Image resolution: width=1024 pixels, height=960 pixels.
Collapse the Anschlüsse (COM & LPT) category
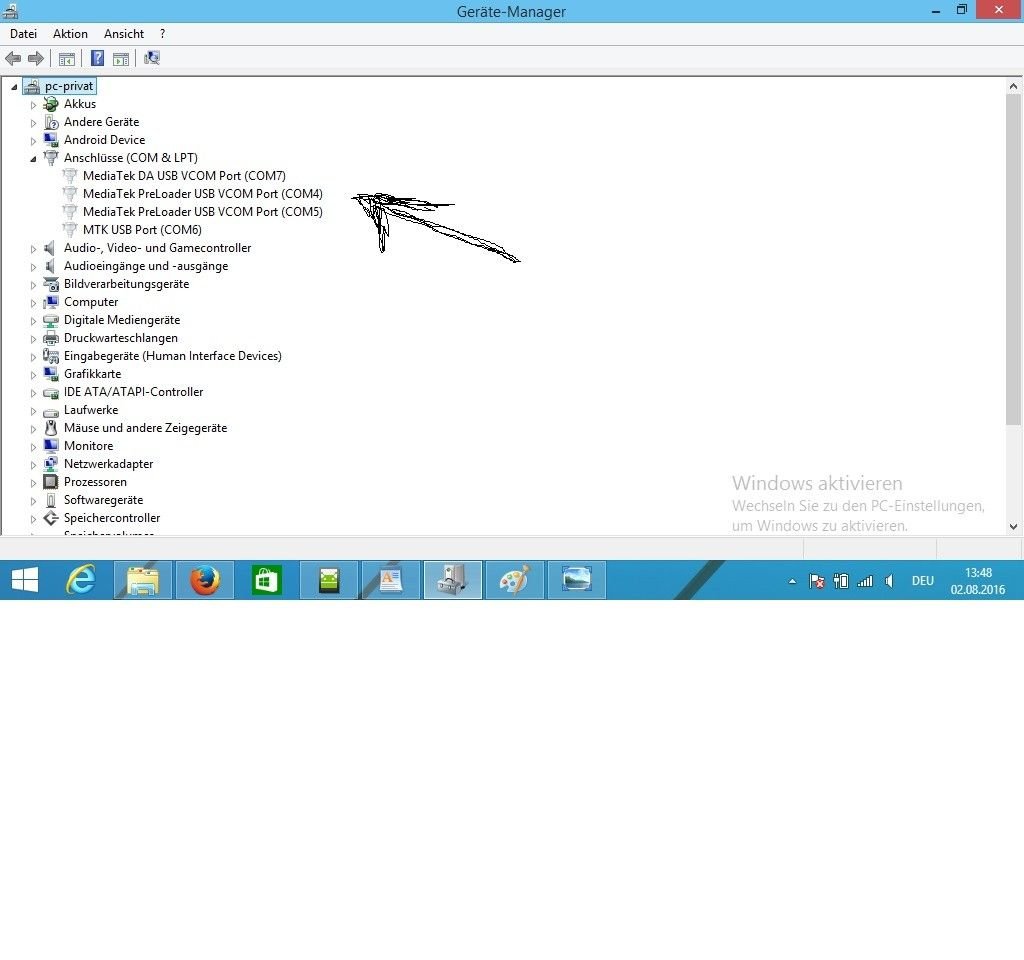(33, 159)
